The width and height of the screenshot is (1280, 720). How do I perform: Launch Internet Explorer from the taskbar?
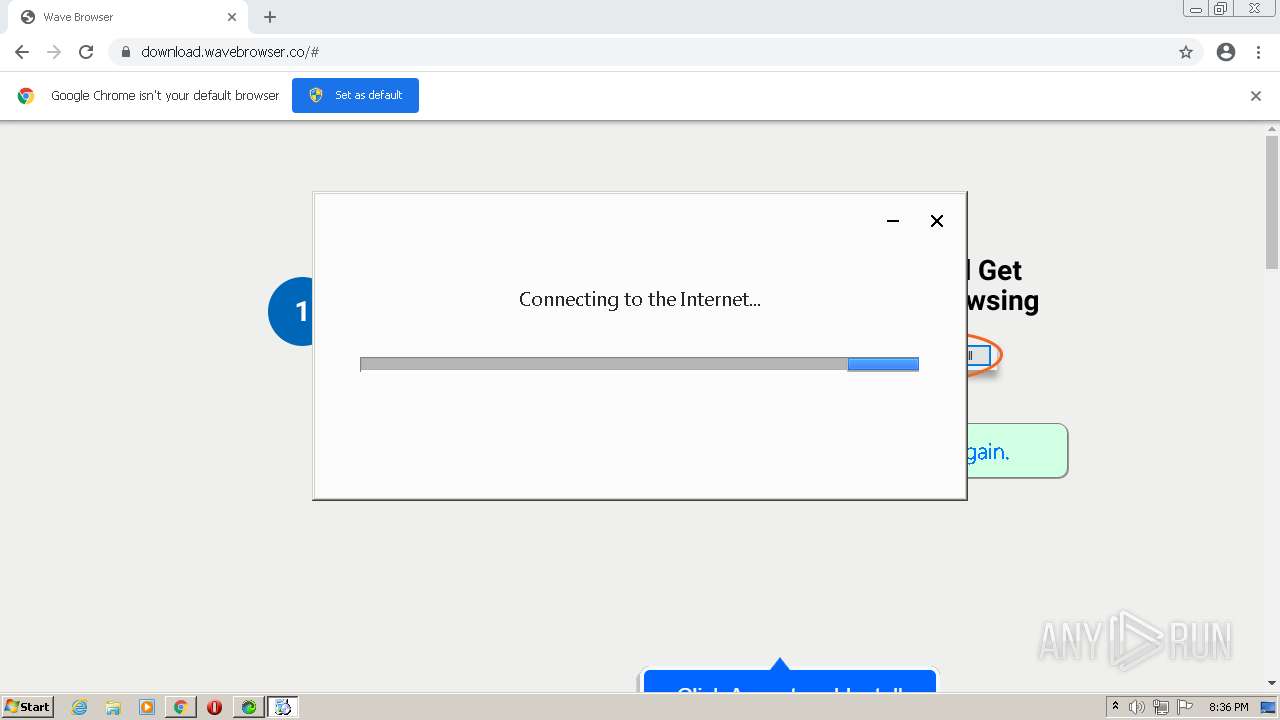point(80,707)
